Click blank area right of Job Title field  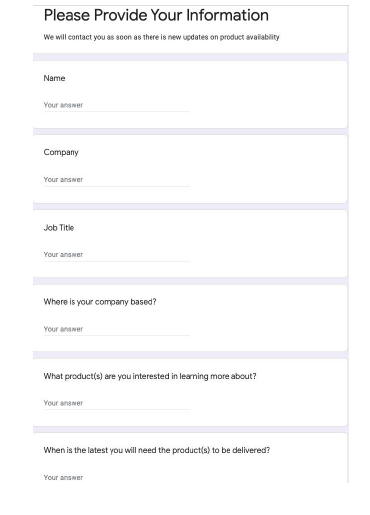point(268,255)
